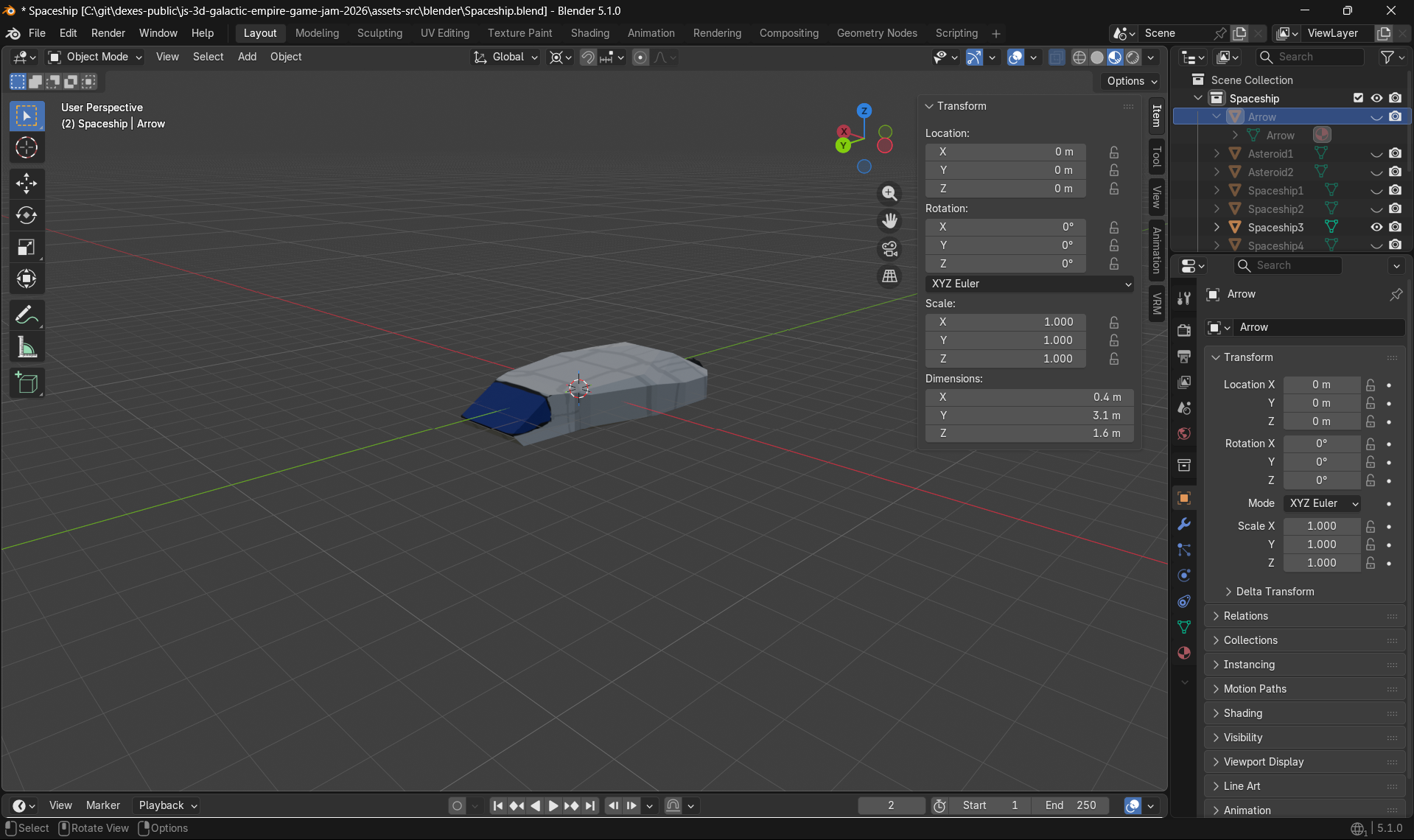Click the current frame field in timeline
The width and height of the screenshot is (1414, 840).
pyautogui.click(x=891, y=805)
